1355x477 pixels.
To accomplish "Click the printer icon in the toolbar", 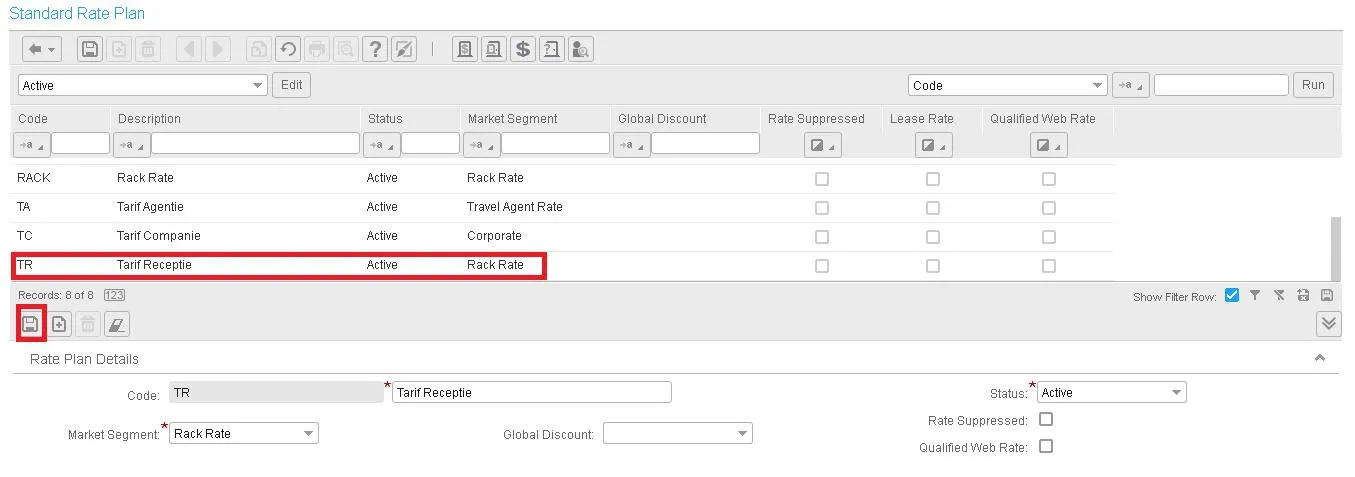I will tap(317, 49).
